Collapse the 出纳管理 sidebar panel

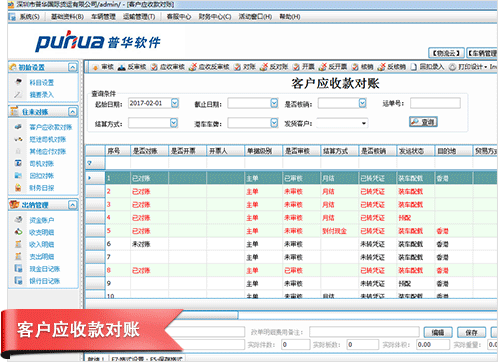(x=72, y=205)
